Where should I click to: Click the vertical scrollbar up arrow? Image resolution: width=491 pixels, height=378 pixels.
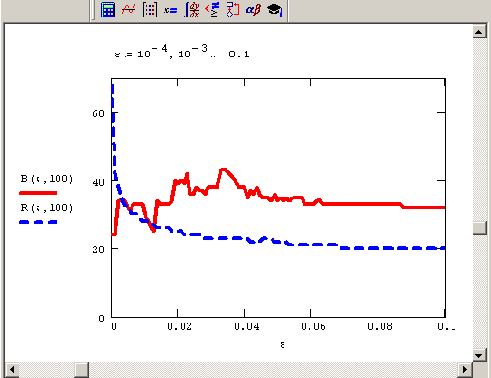pyautogui.click(x=479, y=32)
